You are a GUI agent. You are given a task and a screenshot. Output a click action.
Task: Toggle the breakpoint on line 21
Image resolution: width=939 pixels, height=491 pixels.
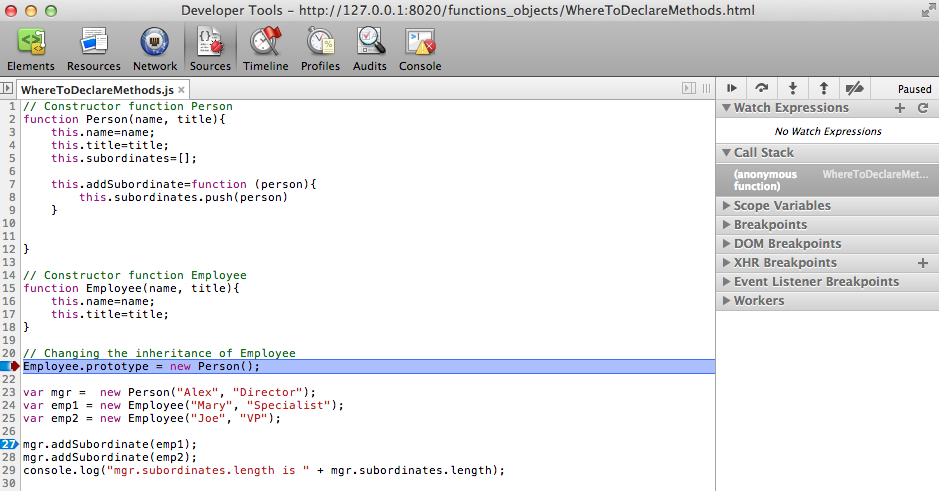9,367
